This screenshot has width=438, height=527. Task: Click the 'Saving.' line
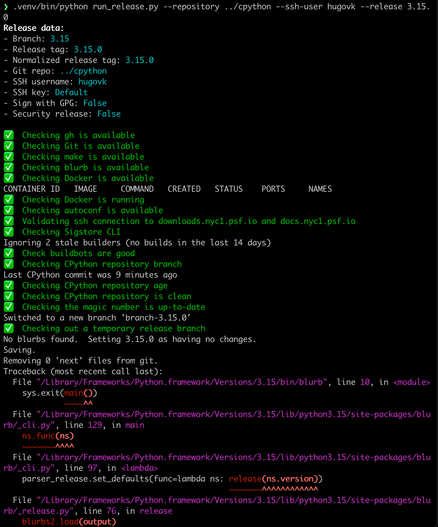pos(19,350)
